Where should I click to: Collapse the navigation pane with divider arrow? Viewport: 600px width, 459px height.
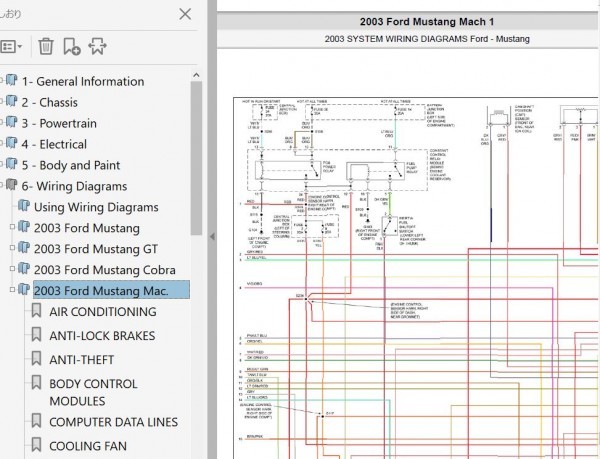pos(212,237)
